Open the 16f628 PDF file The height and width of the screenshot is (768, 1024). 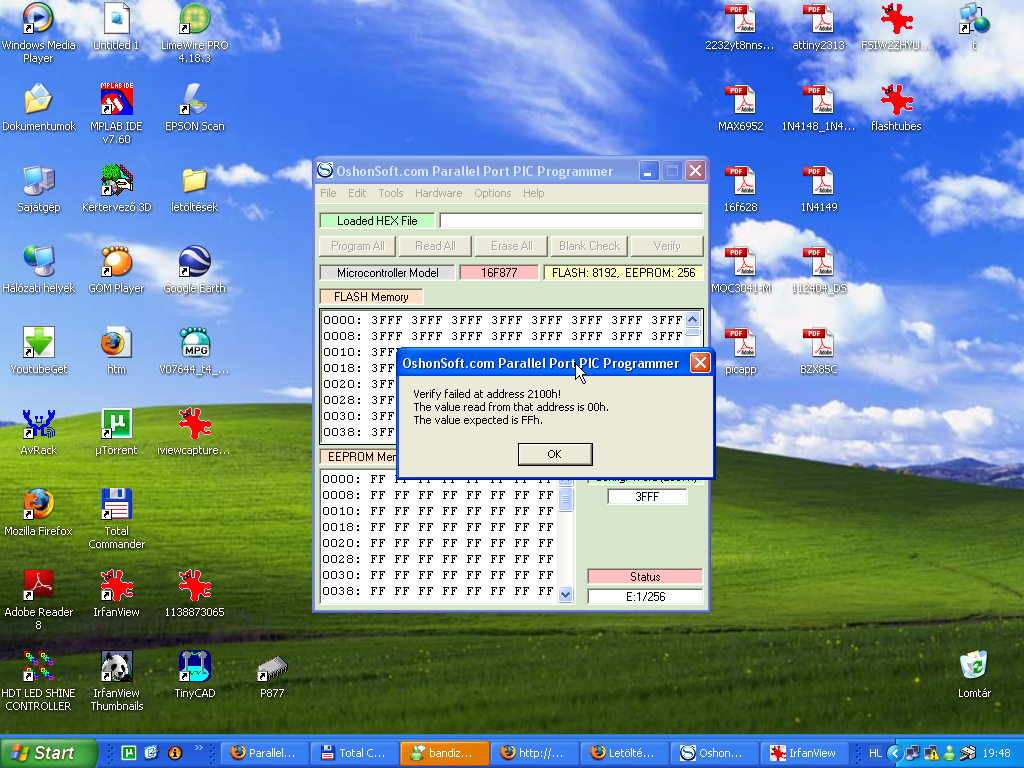(741, 189)
